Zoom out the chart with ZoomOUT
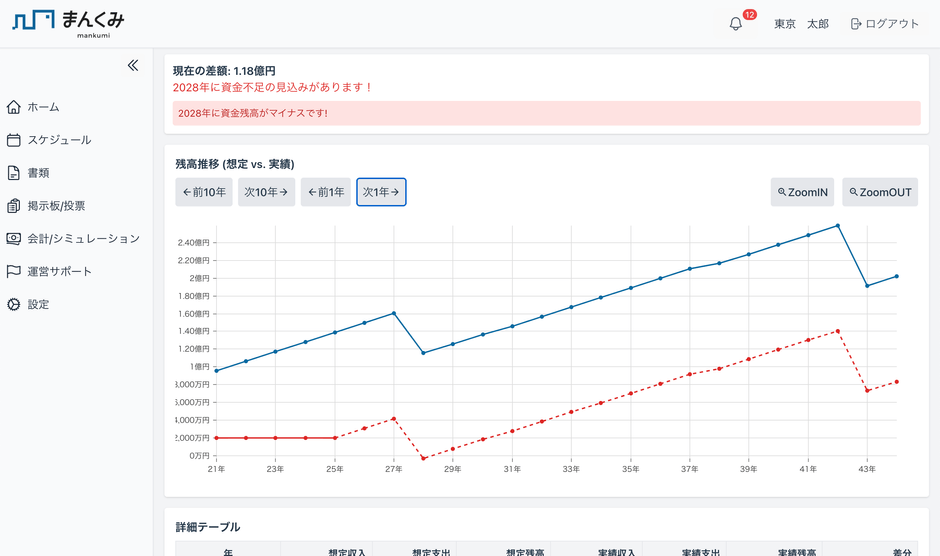 point(879,192)
